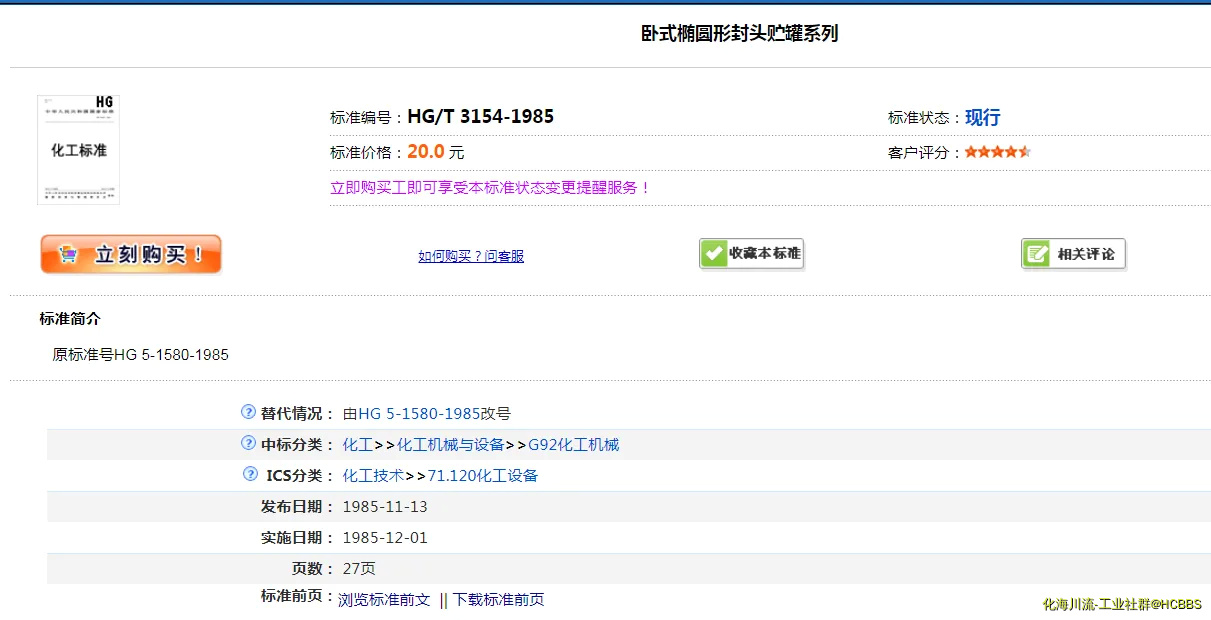The image size is (1211, 620).
Task: Click the 化工技术 ICS link
Action: [x=373, y=476]
